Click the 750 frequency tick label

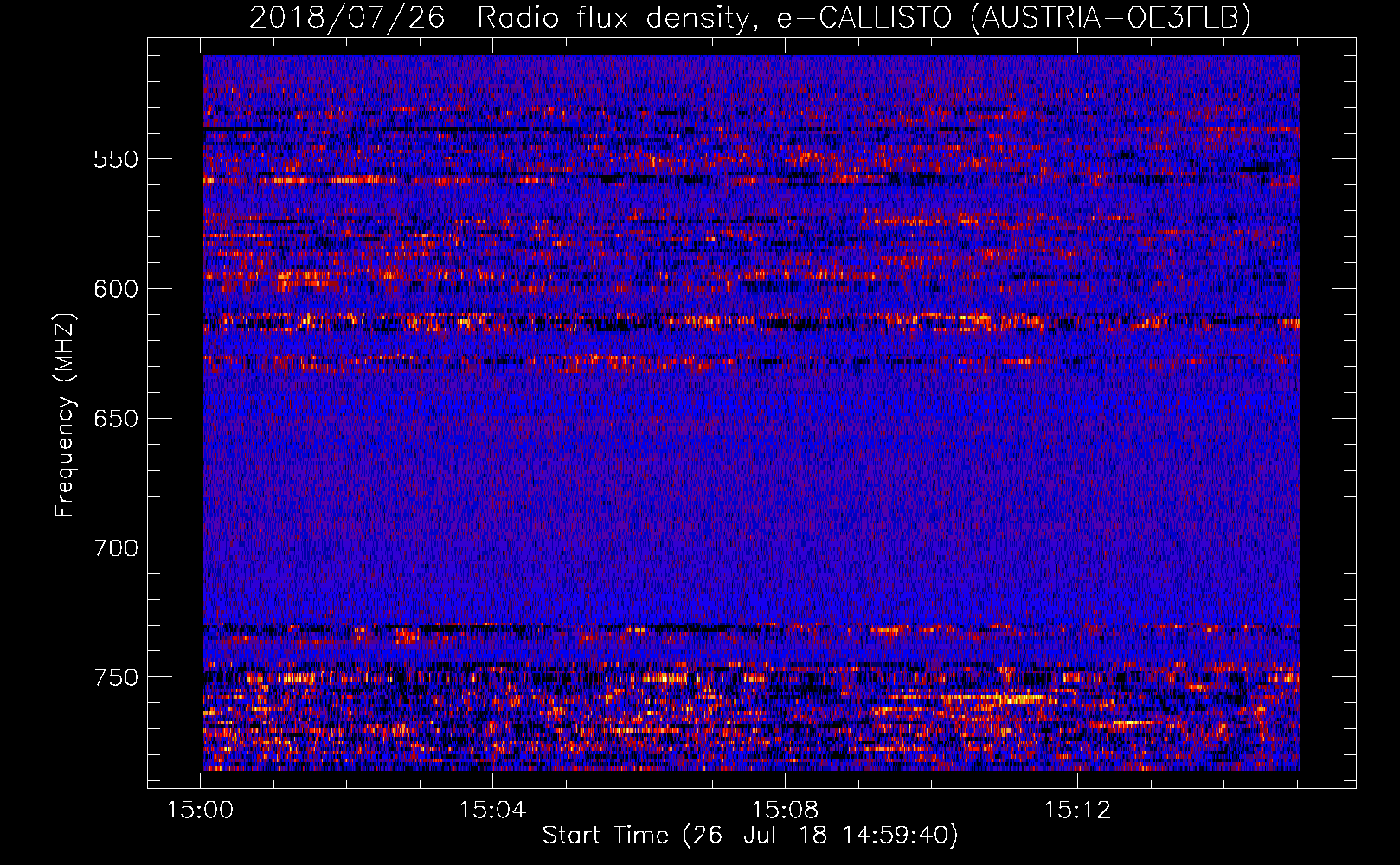coord(115,677)
